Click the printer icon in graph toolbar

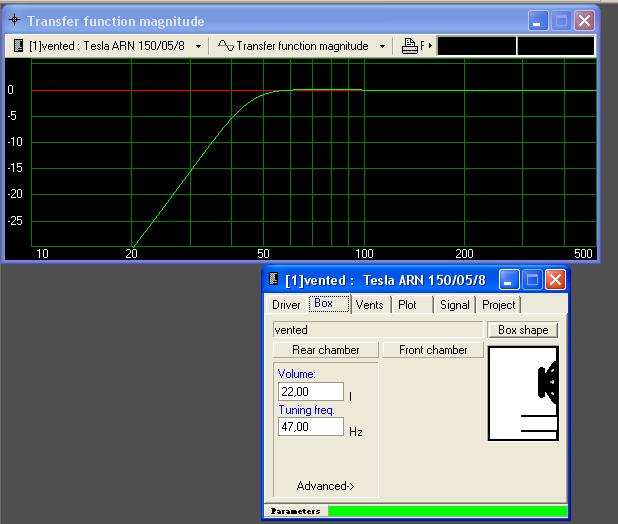tap(409, 46)
